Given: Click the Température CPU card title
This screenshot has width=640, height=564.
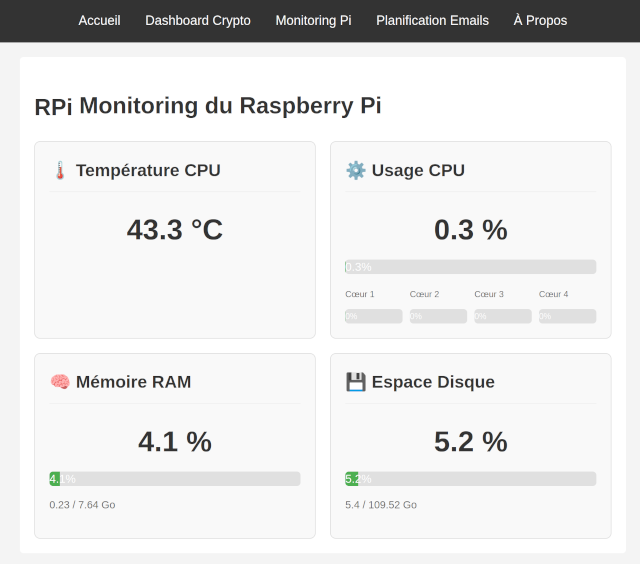Looking at the screenshot, I should [148, 171].
